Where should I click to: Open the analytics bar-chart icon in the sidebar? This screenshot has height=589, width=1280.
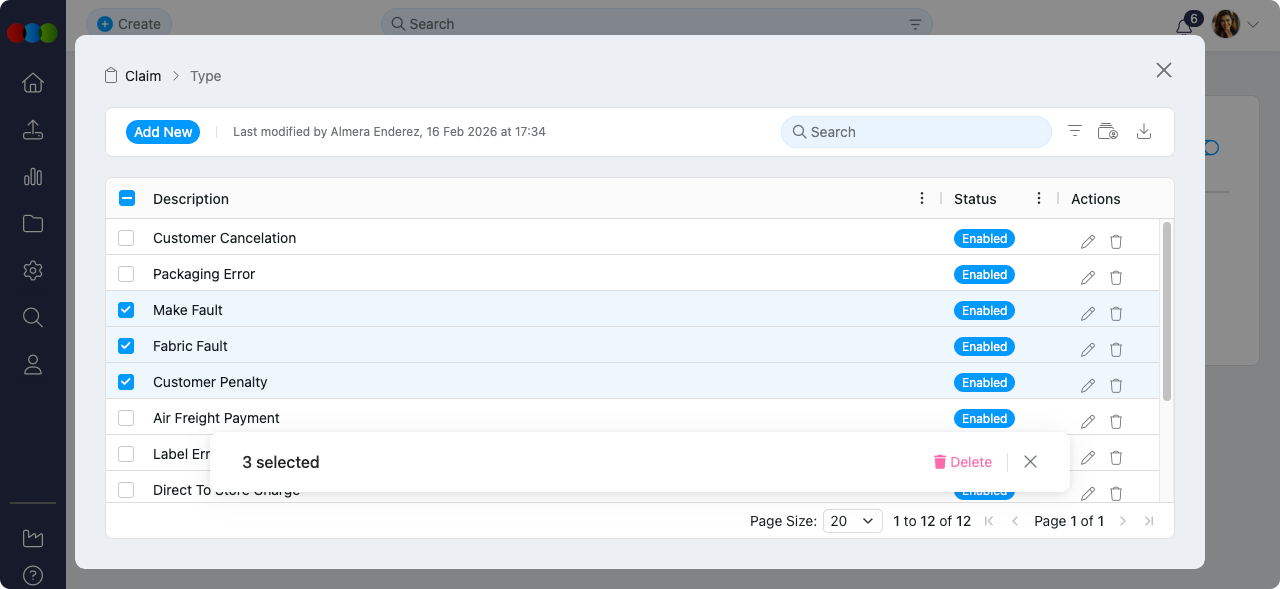coord(32,176)
